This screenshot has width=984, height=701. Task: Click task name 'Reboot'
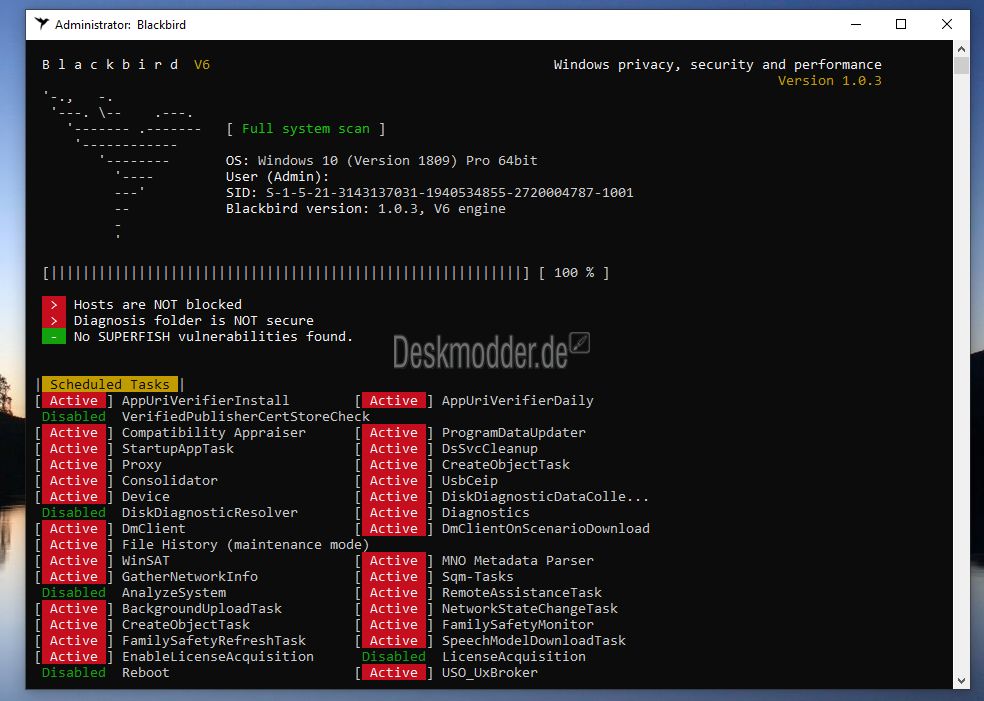[146, 673]
